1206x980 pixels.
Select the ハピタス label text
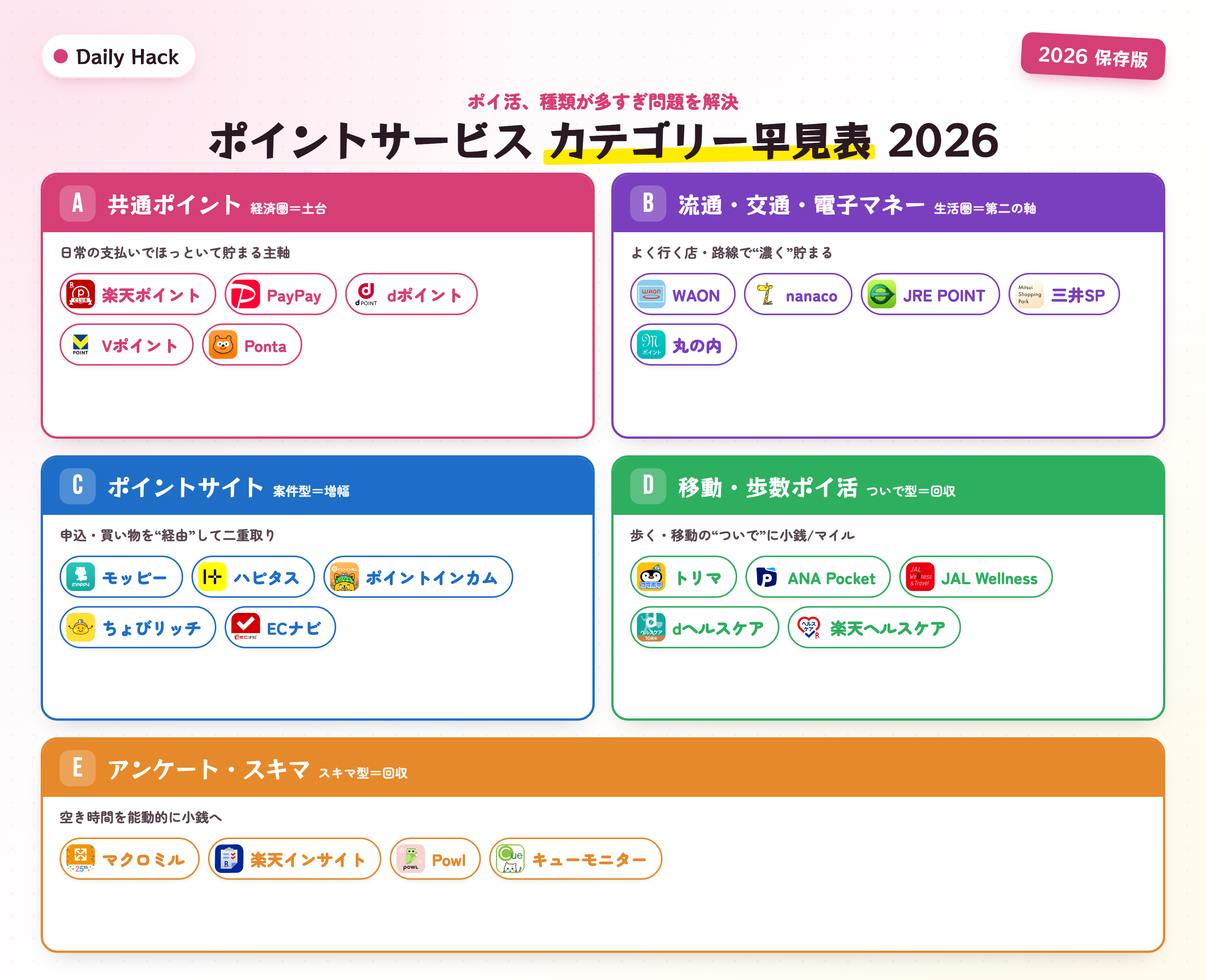pos(266,578)
